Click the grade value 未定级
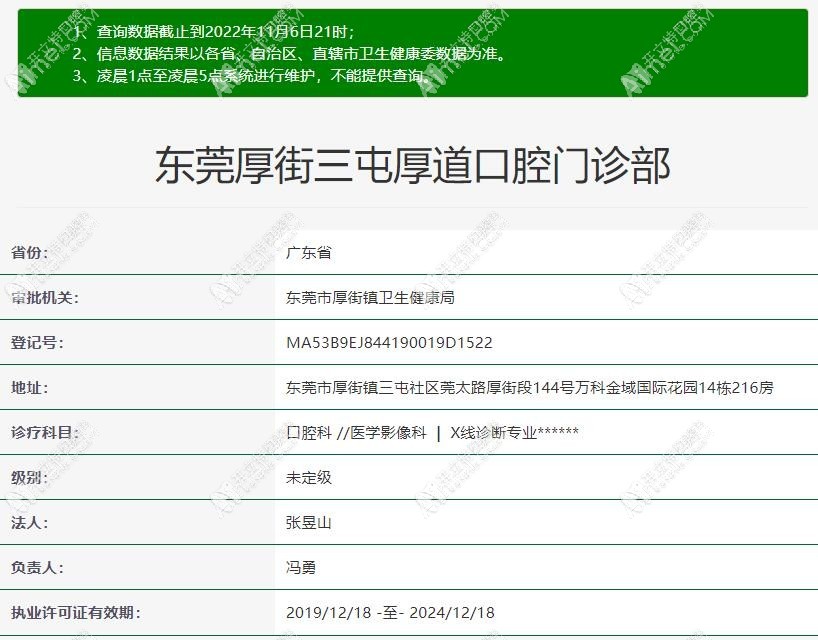Image resolution: width=818 pixels, height=640 pixels. 308,478
